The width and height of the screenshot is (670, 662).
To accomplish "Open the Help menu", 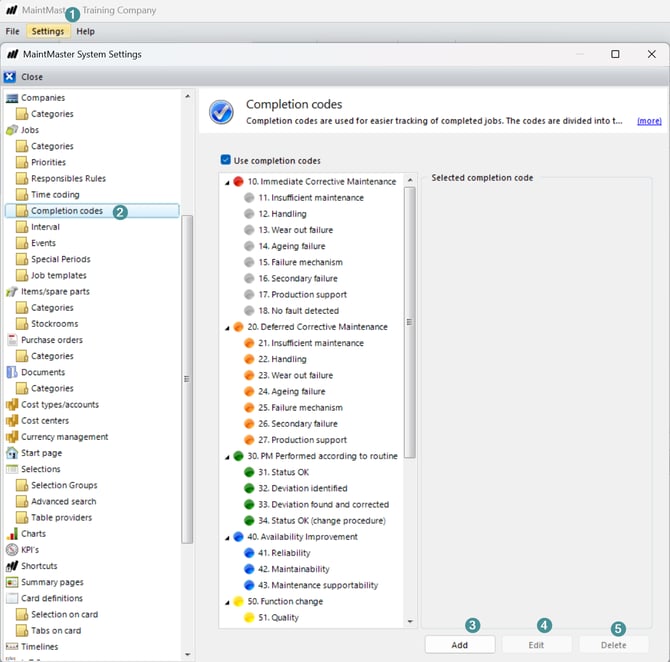I will point(85,31).
